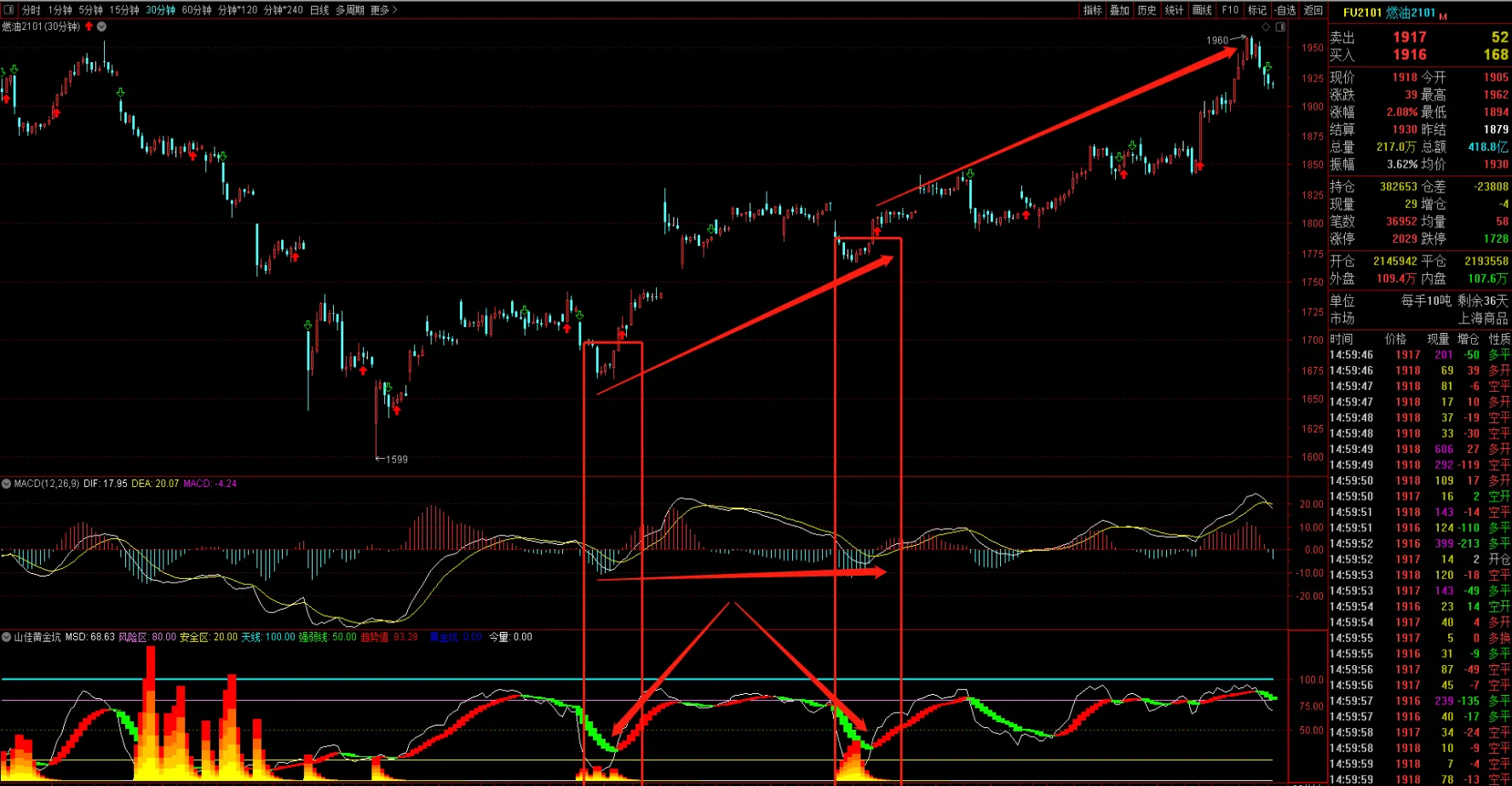Open the 统计 statistics button

1175,10
